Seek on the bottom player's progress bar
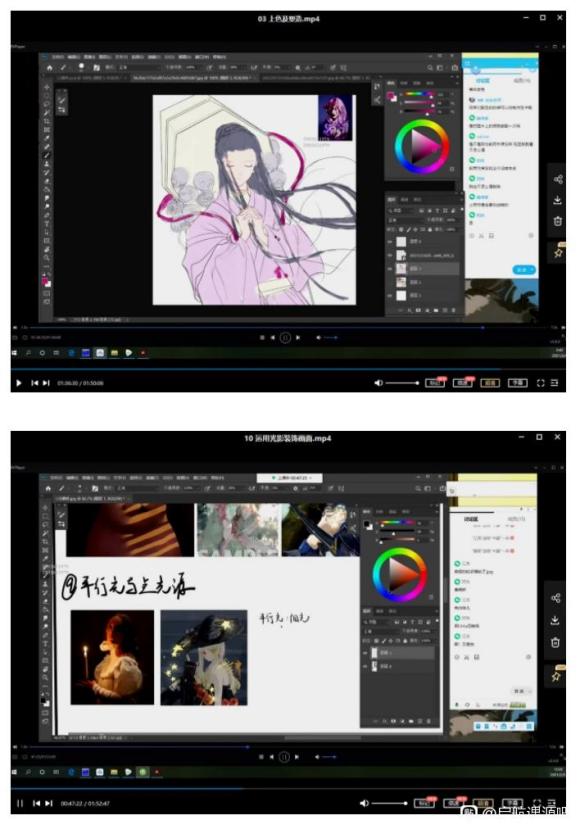The height and width of the screenshot is (829, 580). 288,789
